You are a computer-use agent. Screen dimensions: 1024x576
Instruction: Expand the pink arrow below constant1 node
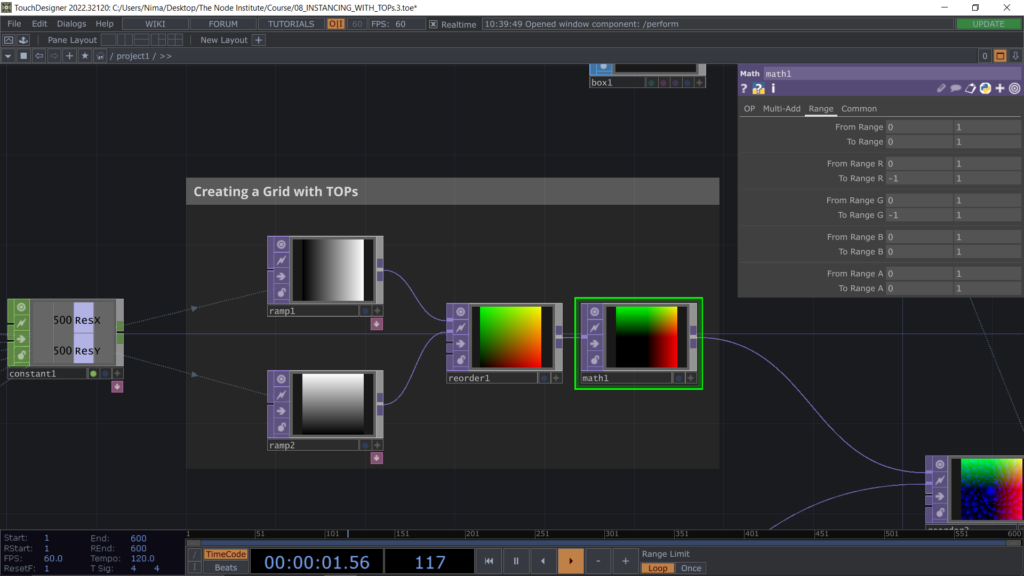117,387
